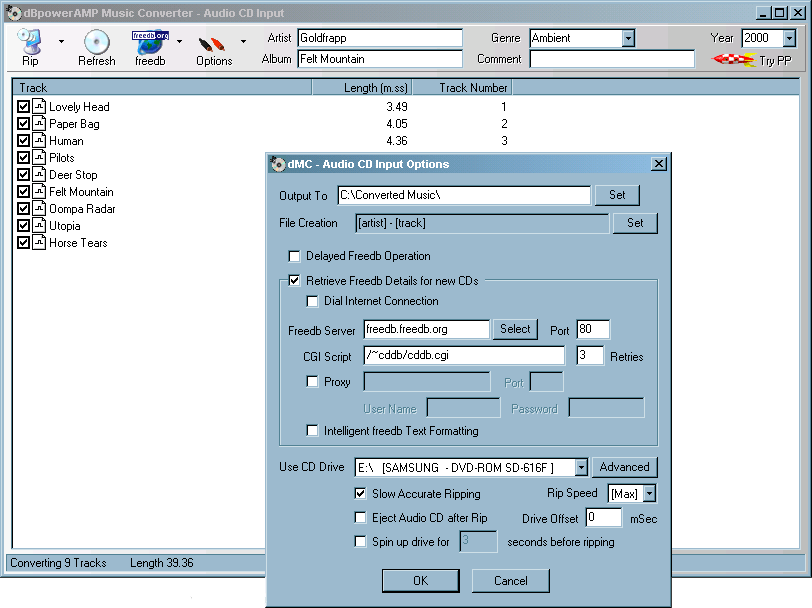Image resolution: width=812 pixels, height=608 pixels.
Task: Click the track icon beside Horse Tears
Action: pyautogui.click(x=39, y=243)
